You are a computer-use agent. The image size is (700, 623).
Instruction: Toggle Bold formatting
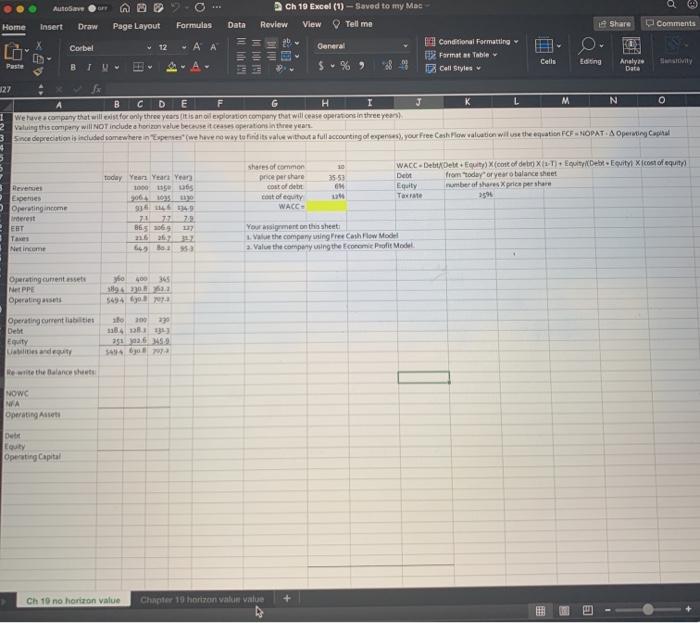click(73, 67)
